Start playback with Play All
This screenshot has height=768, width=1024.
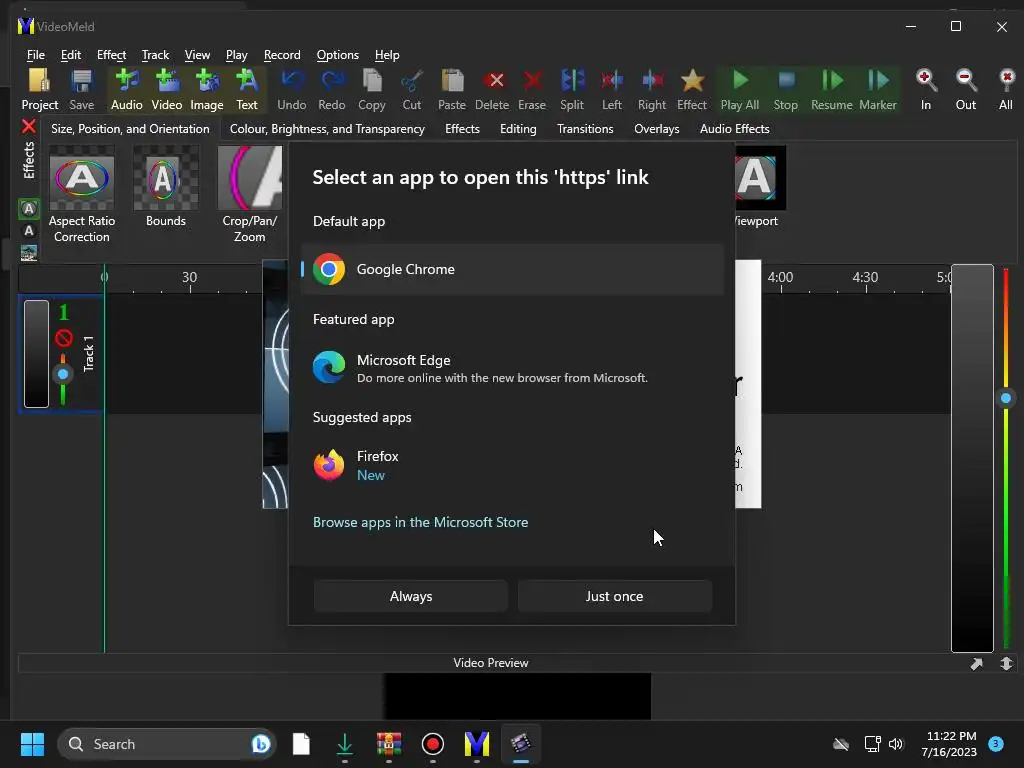[740, 89]
